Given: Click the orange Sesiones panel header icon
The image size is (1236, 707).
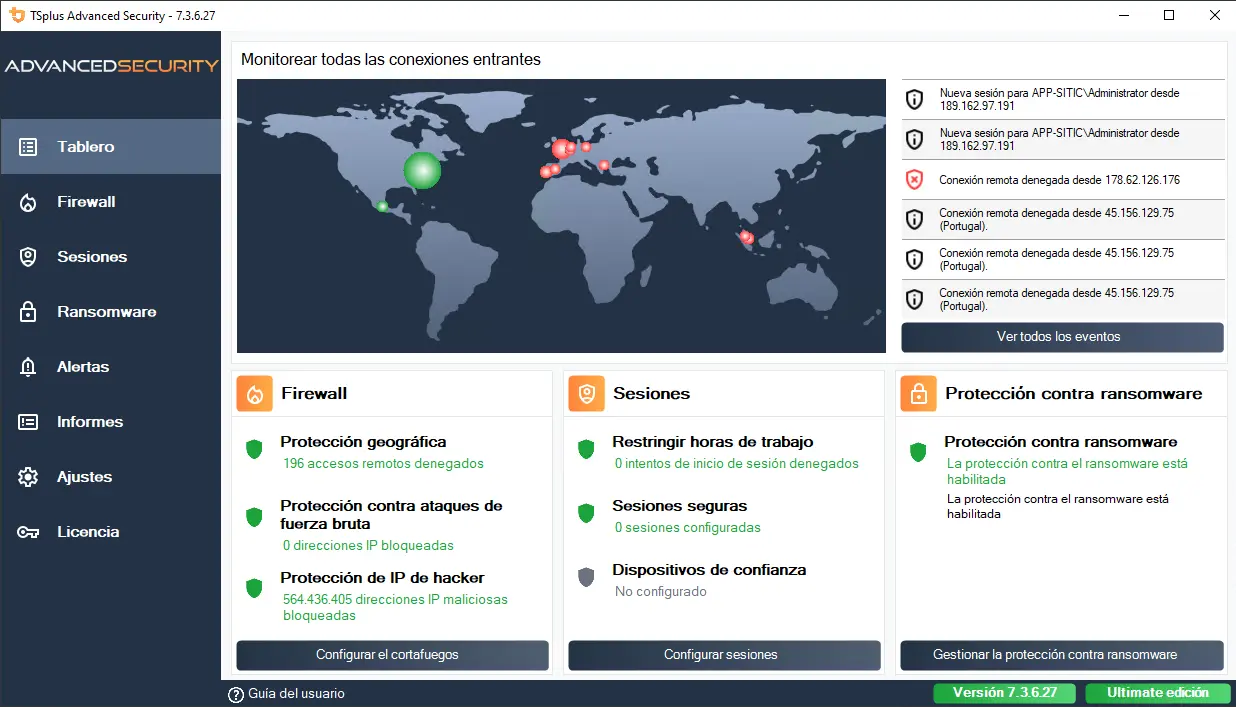Looking at the screenshot, I should pyautogui.click(x=586, y=394).
